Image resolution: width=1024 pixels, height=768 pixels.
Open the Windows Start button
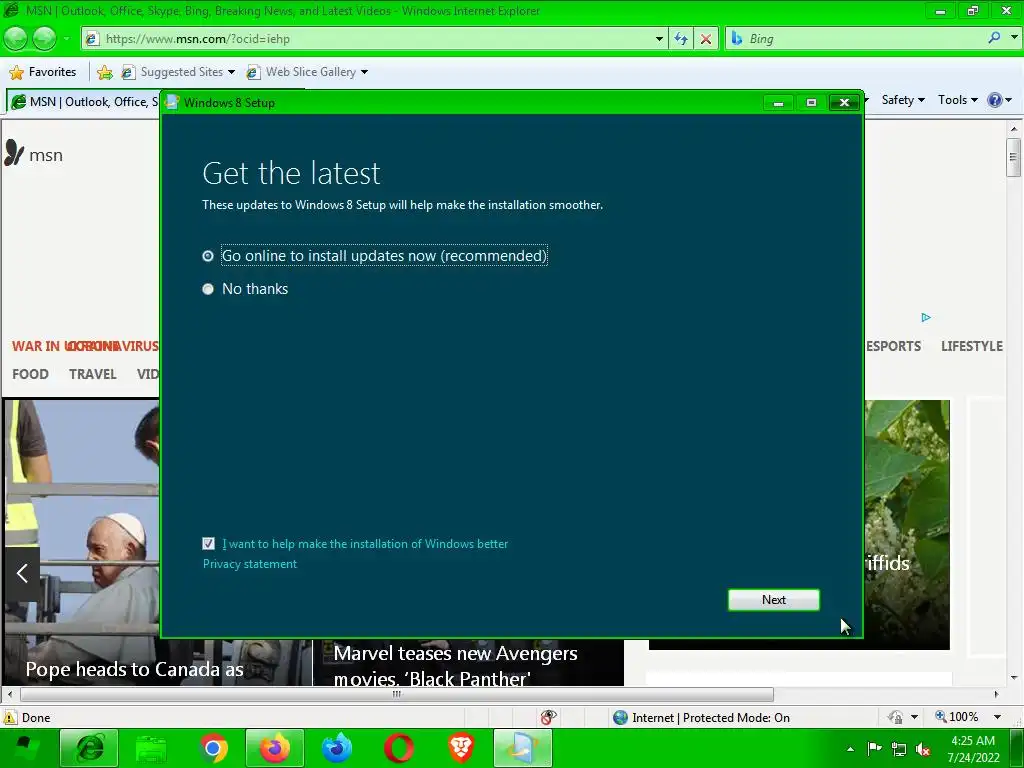(25, 748)
